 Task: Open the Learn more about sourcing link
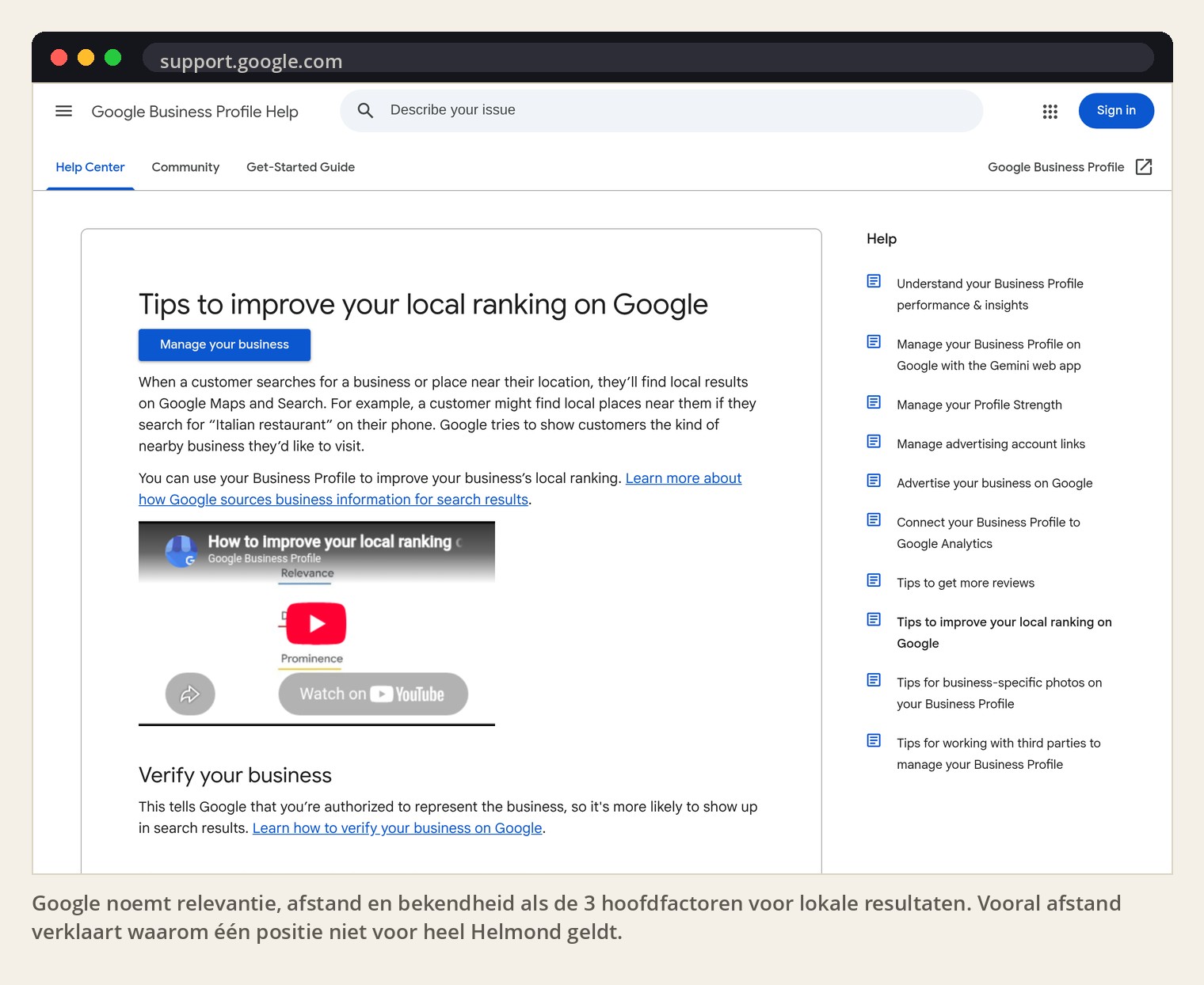tap(440, 489)
